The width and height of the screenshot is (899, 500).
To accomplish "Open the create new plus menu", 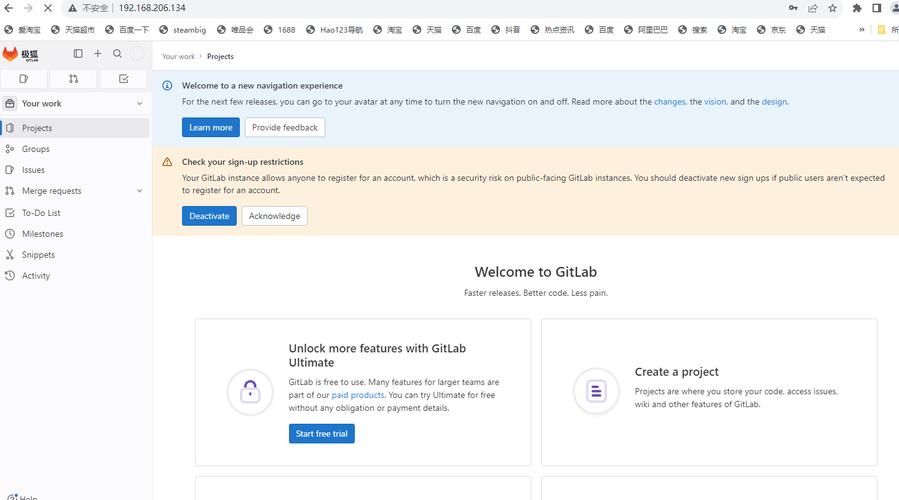I will pos(97,53).
